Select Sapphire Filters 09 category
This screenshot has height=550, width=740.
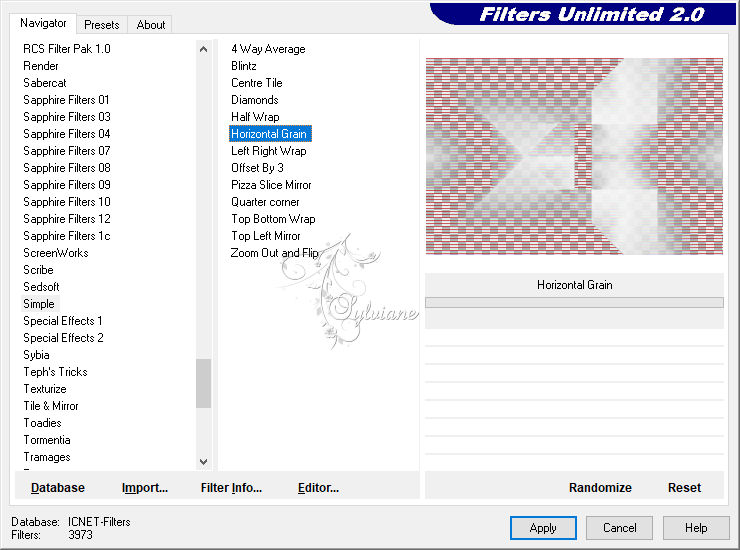click(67, 185)
